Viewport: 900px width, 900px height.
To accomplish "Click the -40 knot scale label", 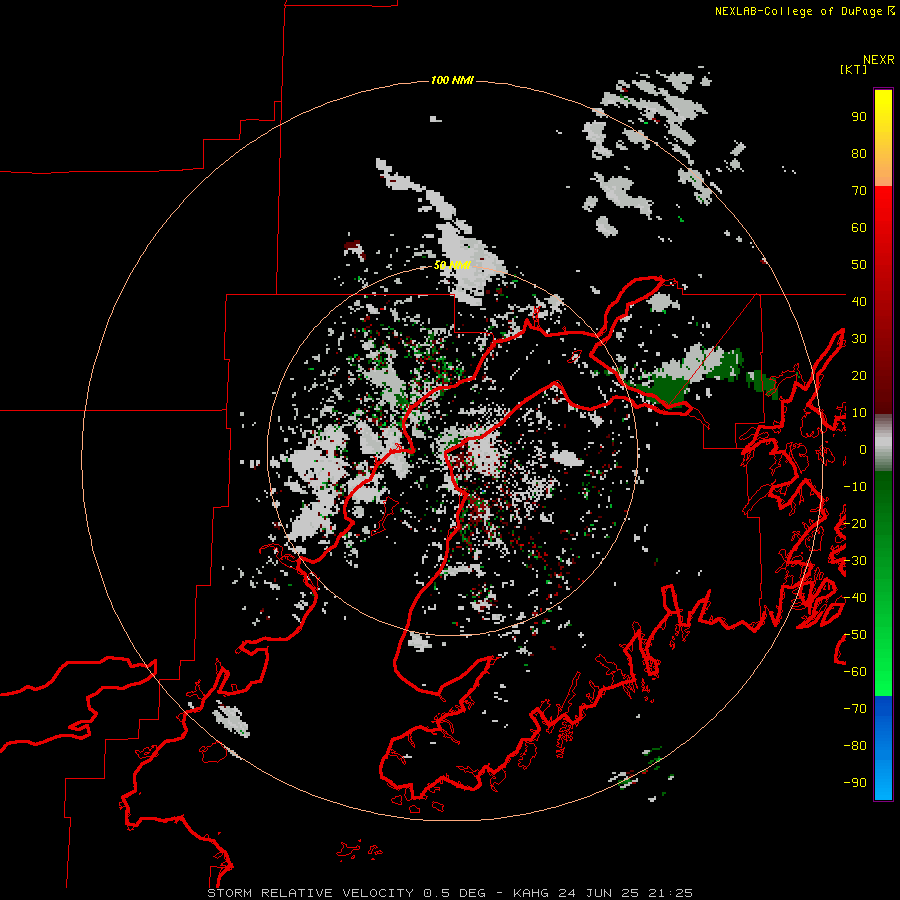I will [855, 598].
